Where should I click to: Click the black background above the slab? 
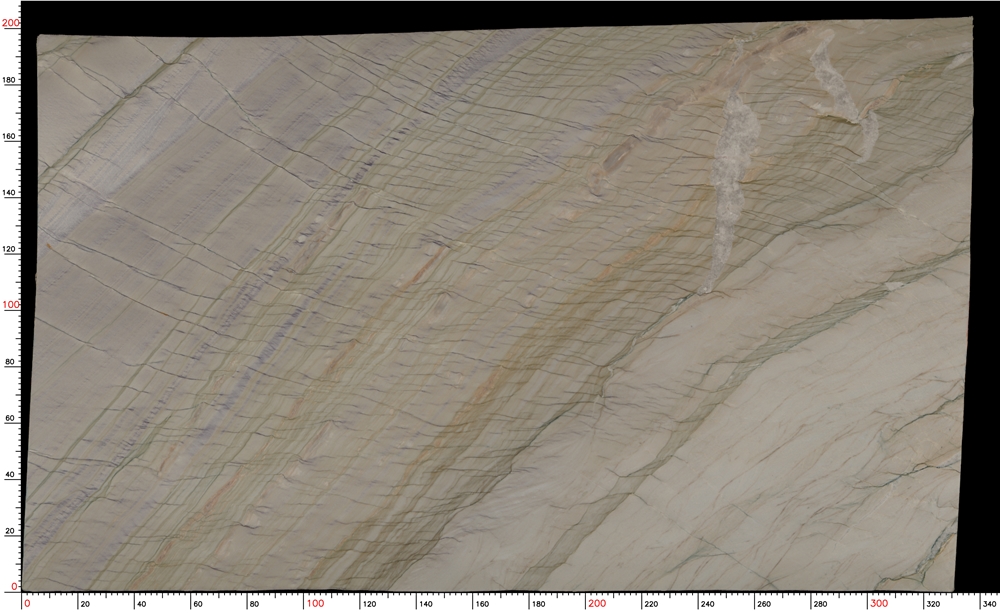(500, 14)
